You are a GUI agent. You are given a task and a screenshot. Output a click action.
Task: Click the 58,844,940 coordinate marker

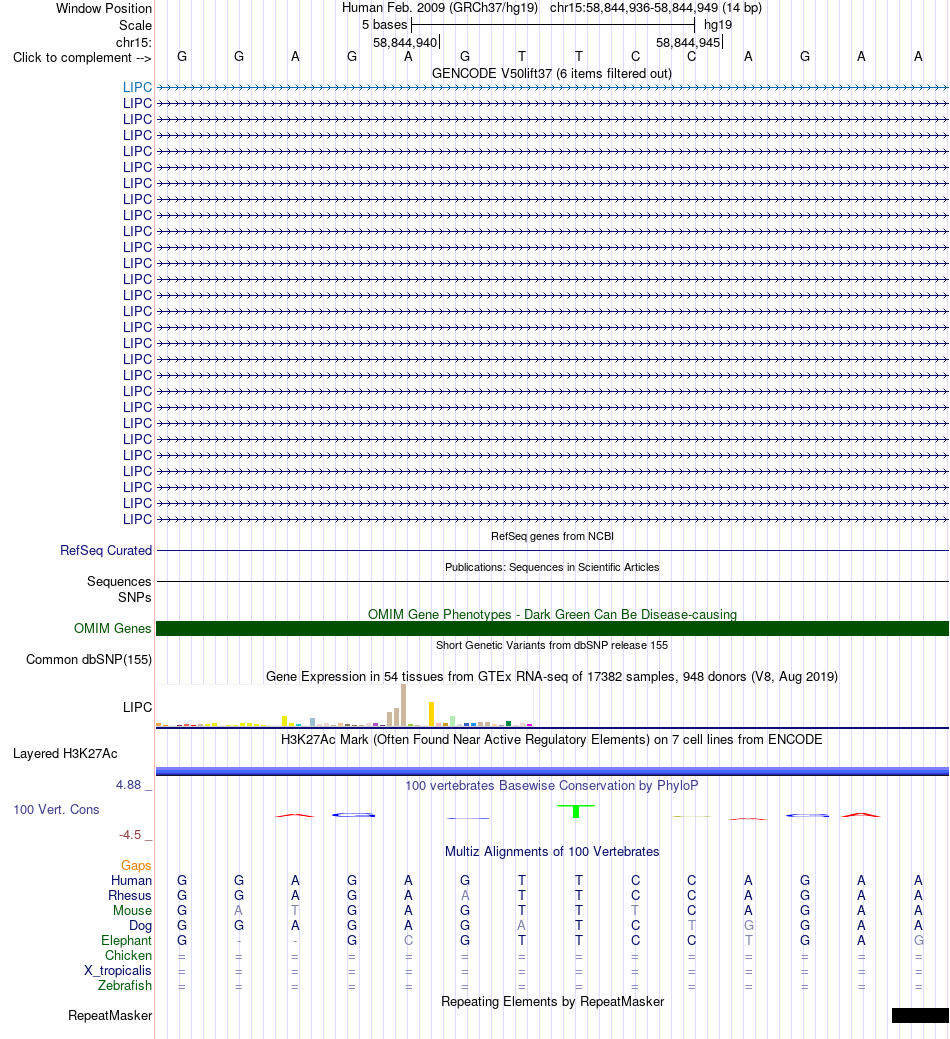pos(405,42)
